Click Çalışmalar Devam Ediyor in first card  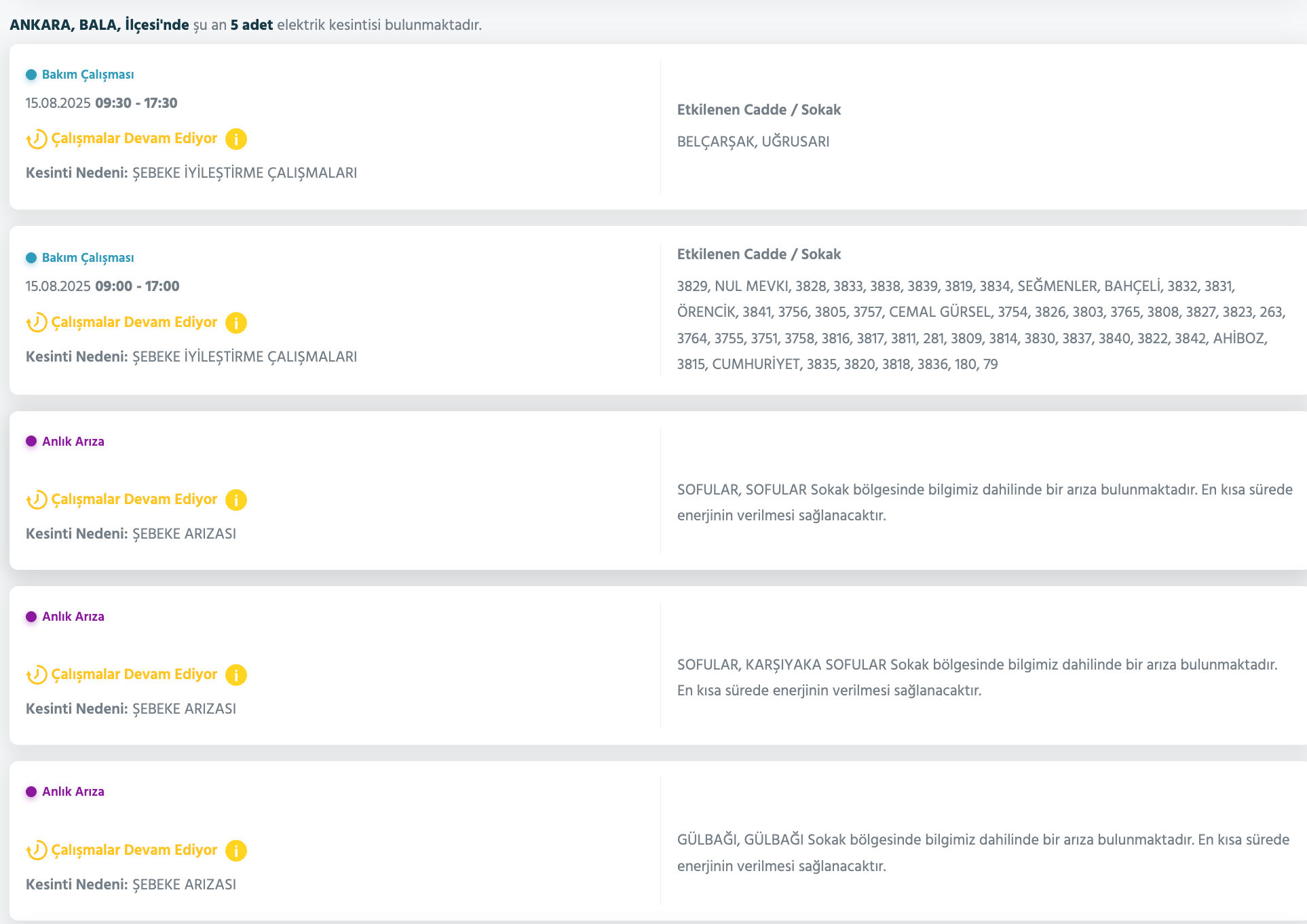[x=134, y=138]
